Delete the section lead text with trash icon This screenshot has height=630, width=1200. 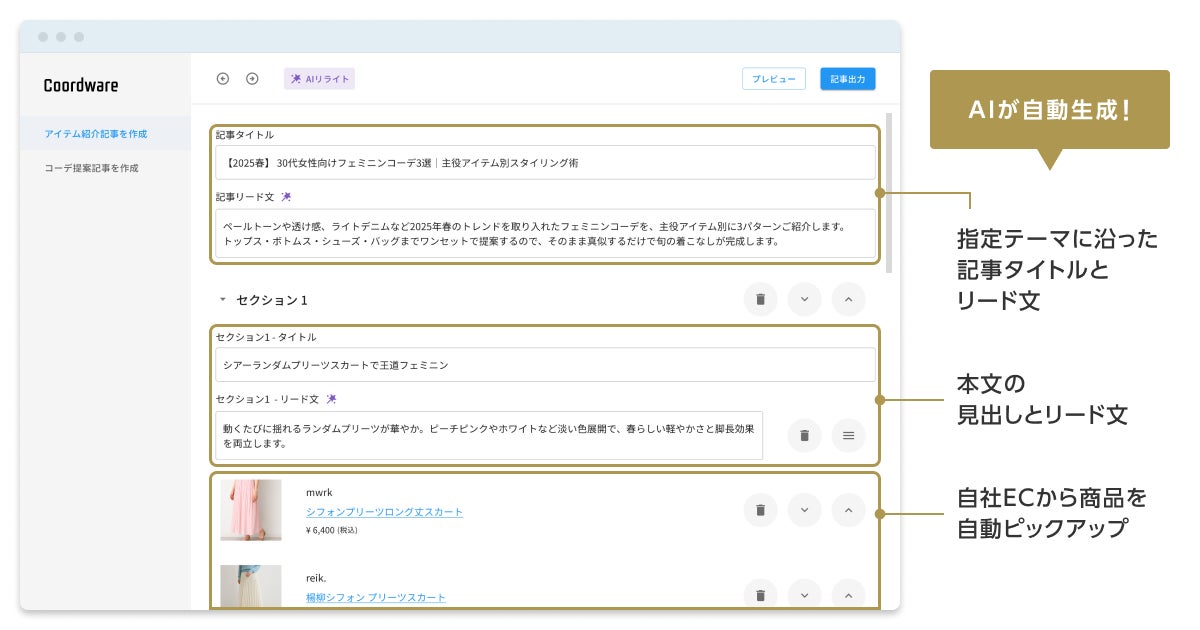[x=804, y=435]
